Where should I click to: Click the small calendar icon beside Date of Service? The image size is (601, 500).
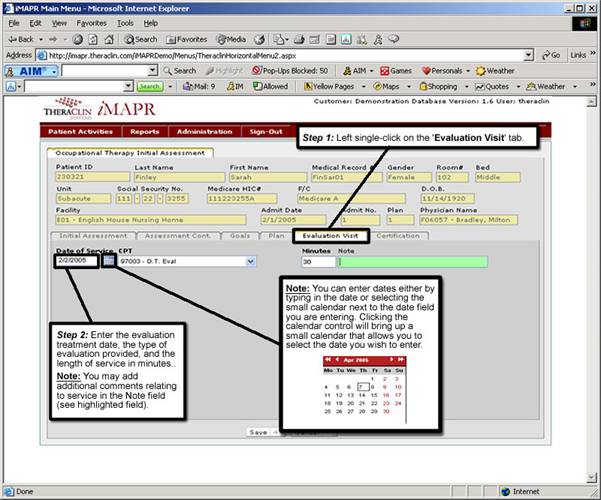[x=108, y=261]
